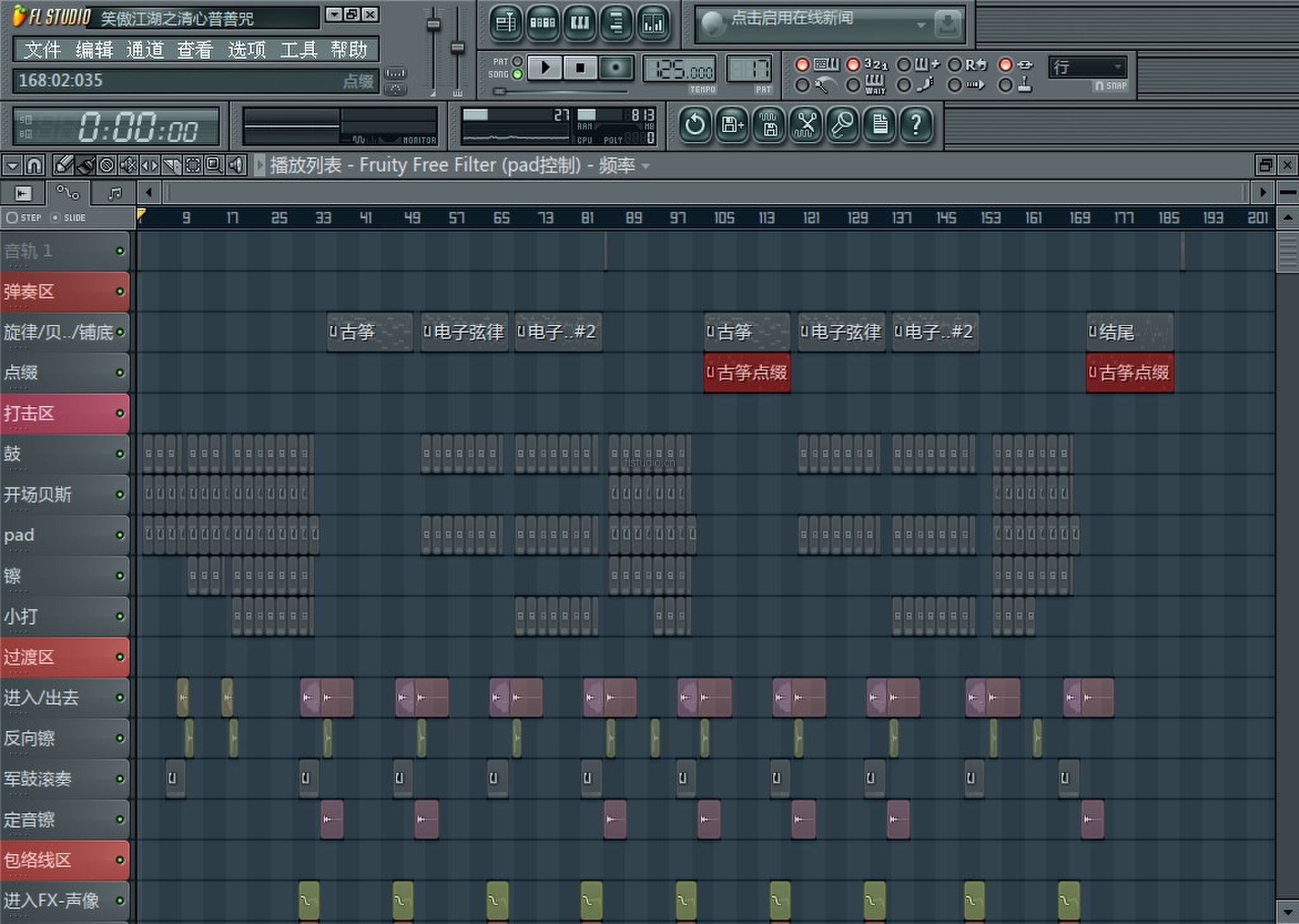Select the red 古筝点缀 clip near bar 105
Screen dimensions: 1299x924
pyautogui.click(x=747, y=373)
